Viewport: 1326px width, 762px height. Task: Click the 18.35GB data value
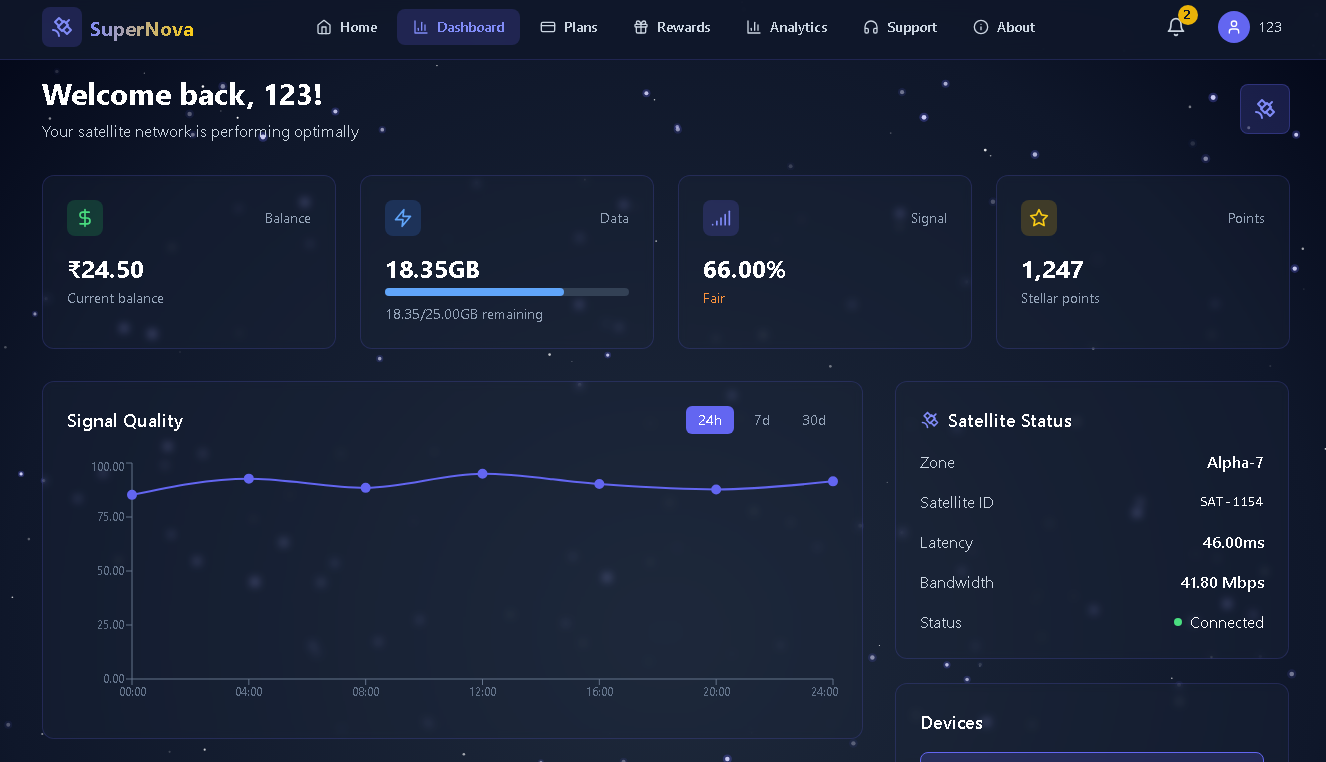point(432,270)
